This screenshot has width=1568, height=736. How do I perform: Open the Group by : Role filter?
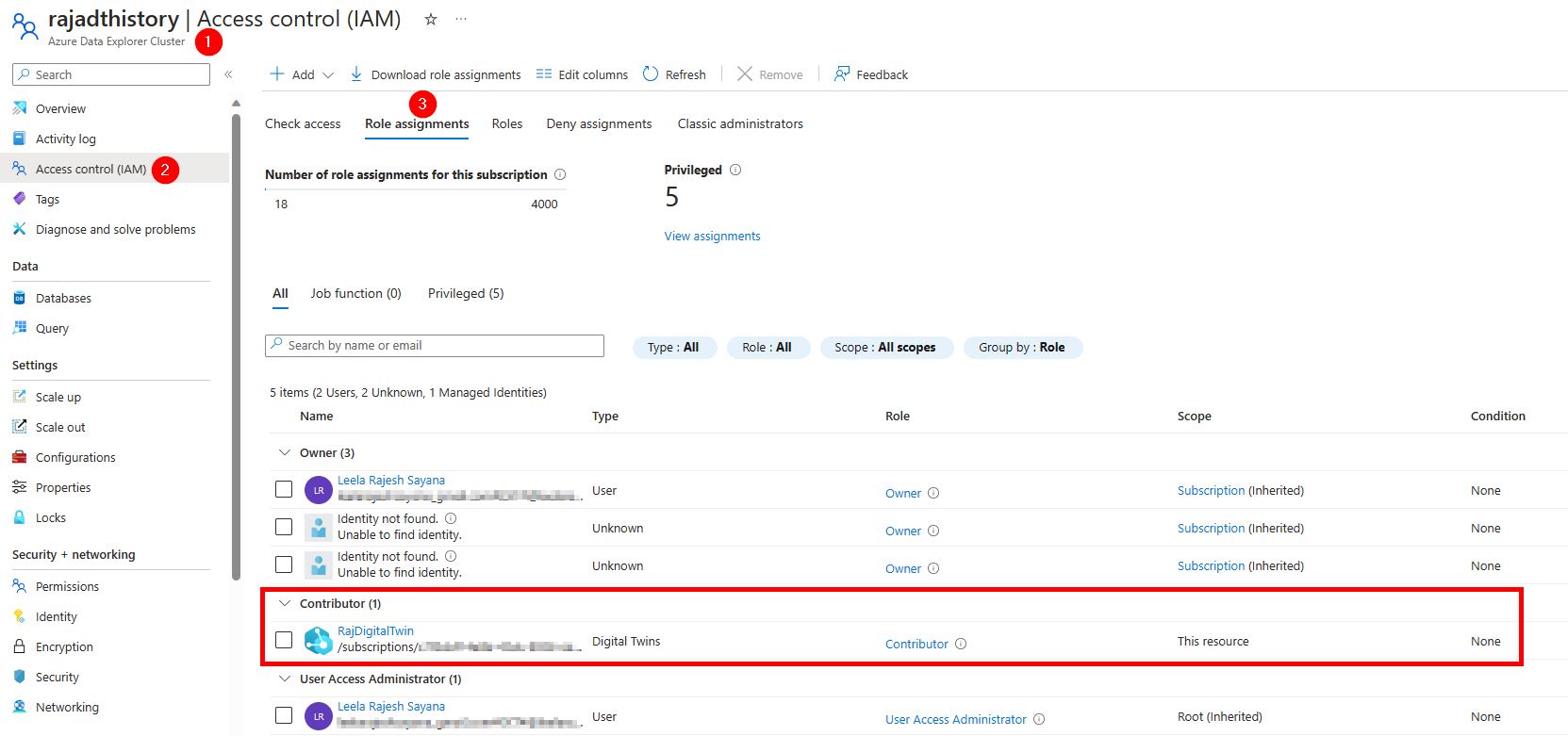(x=1022, y=348)
